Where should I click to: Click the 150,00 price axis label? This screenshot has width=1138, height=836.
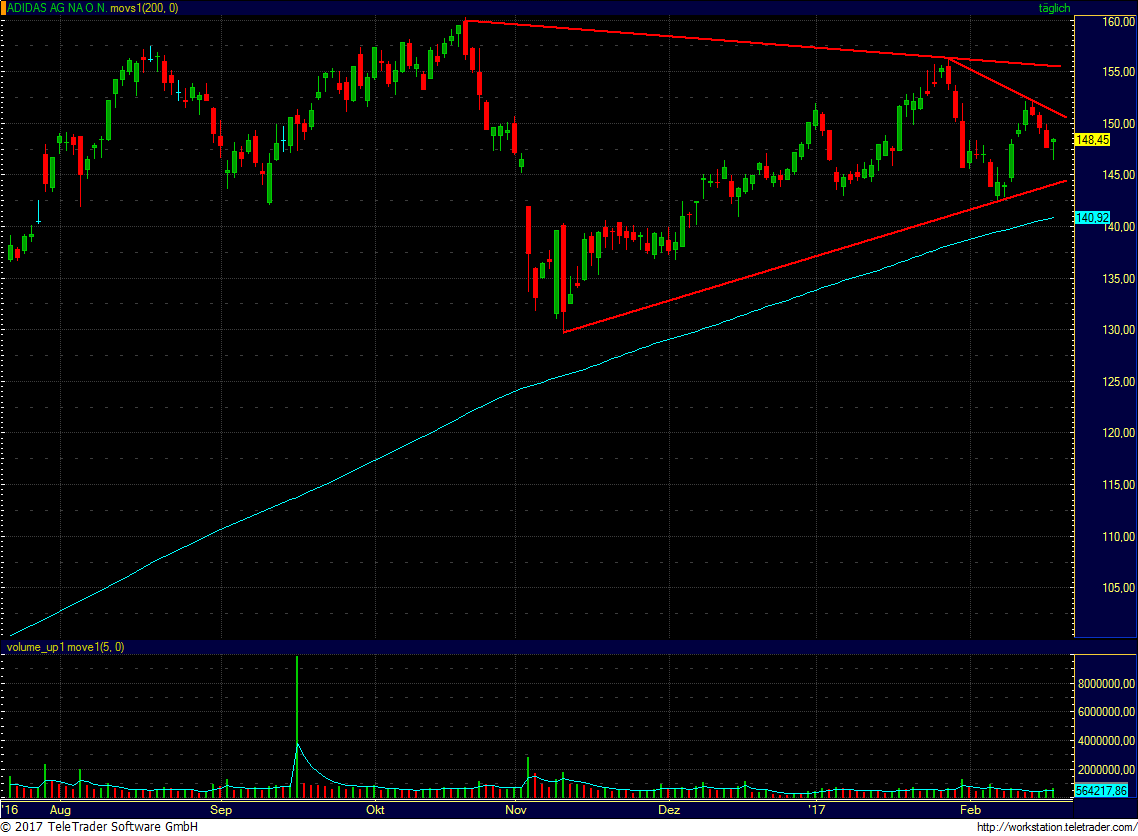point(1118,123)
